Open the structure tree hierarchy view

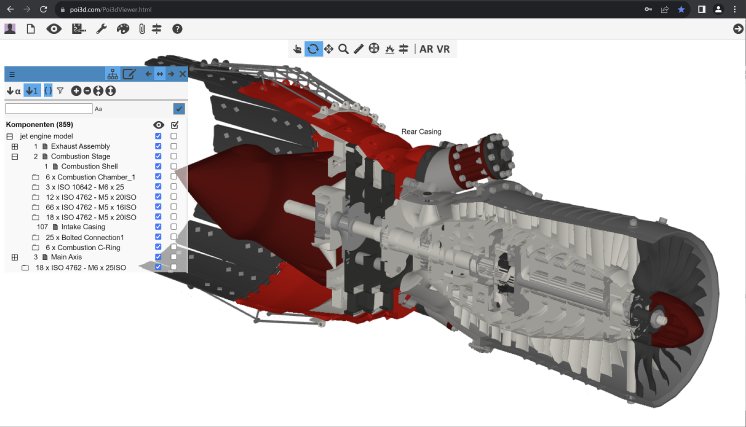click(112, 74)
